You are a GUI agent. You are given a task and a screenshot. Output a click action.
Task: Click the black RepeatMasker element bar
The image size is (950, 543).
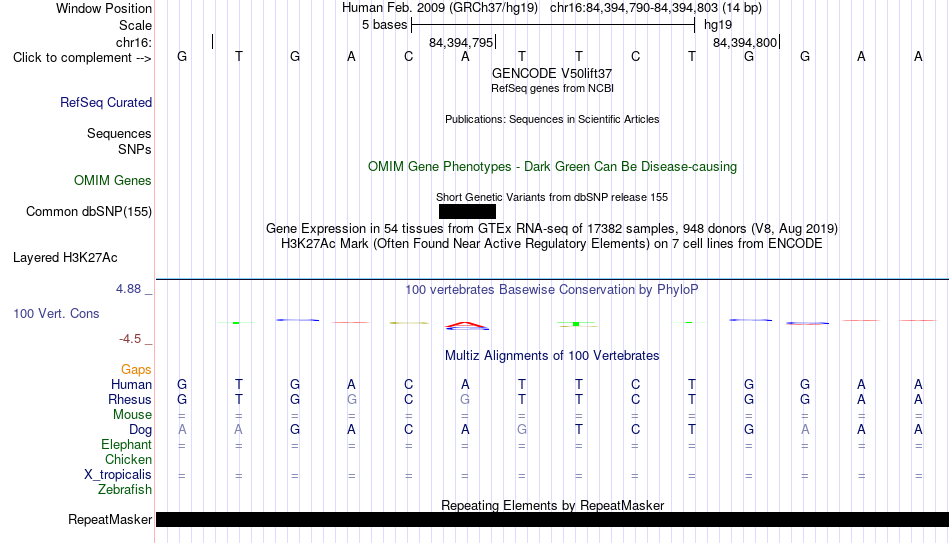coord(552,519)
